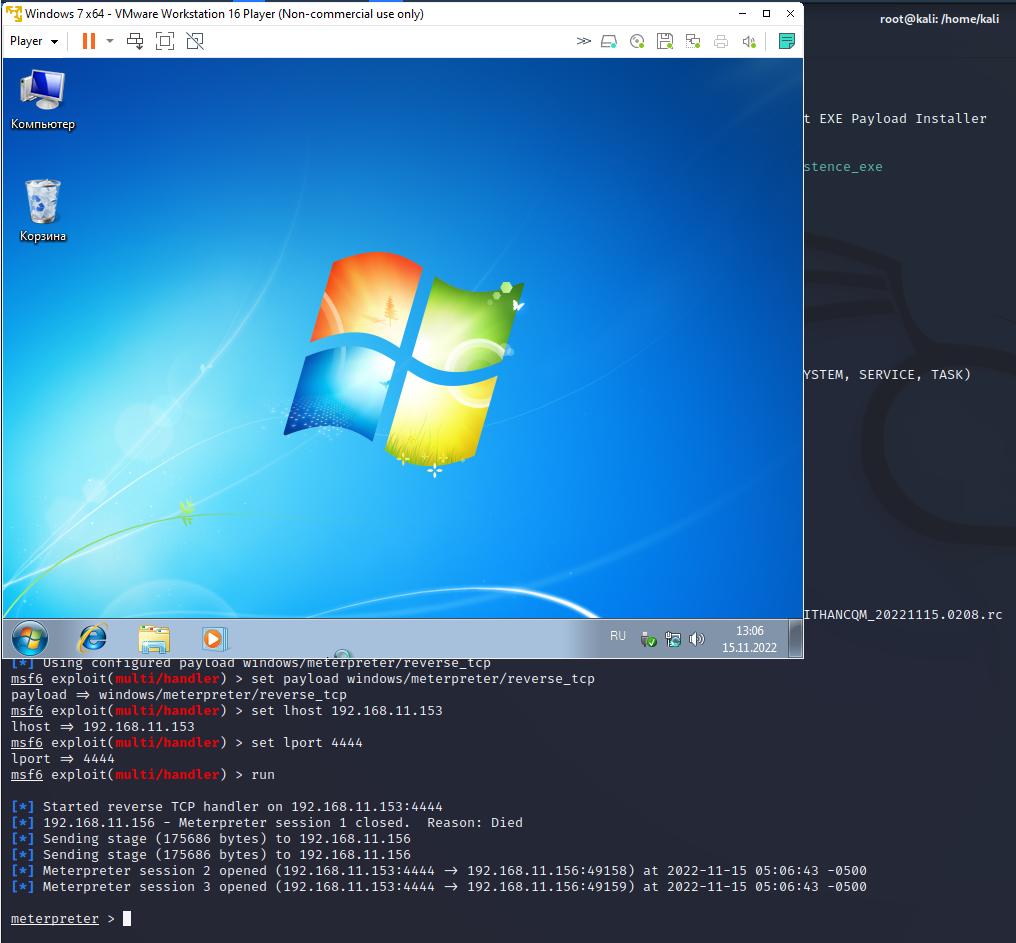The image size is (1016, 943).
Task: Click the 'Meterpreter session 3 opened' line
Action: [439, 887]
